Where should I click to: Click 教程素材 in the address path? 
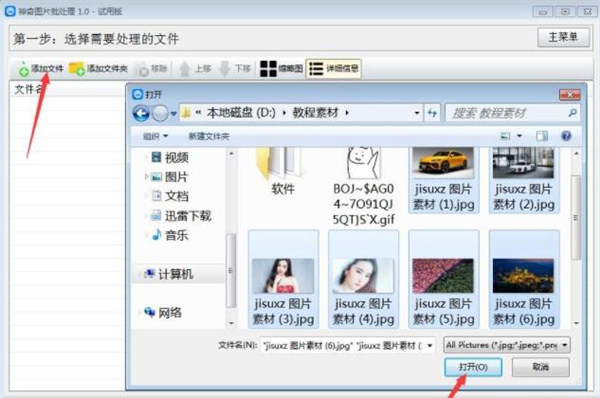pos(316,113)
